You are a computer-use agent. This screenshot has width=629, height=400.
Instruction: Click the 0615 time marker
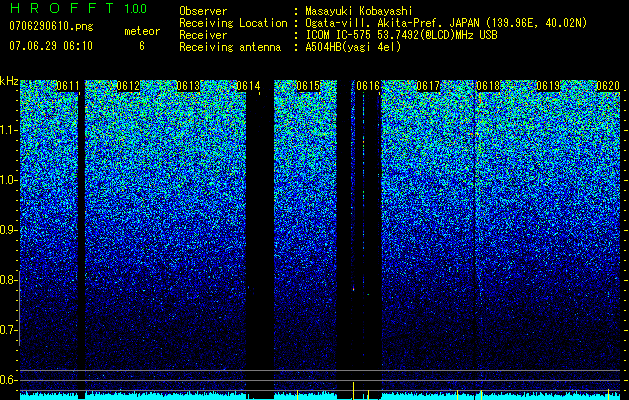(x=308, y=86)
